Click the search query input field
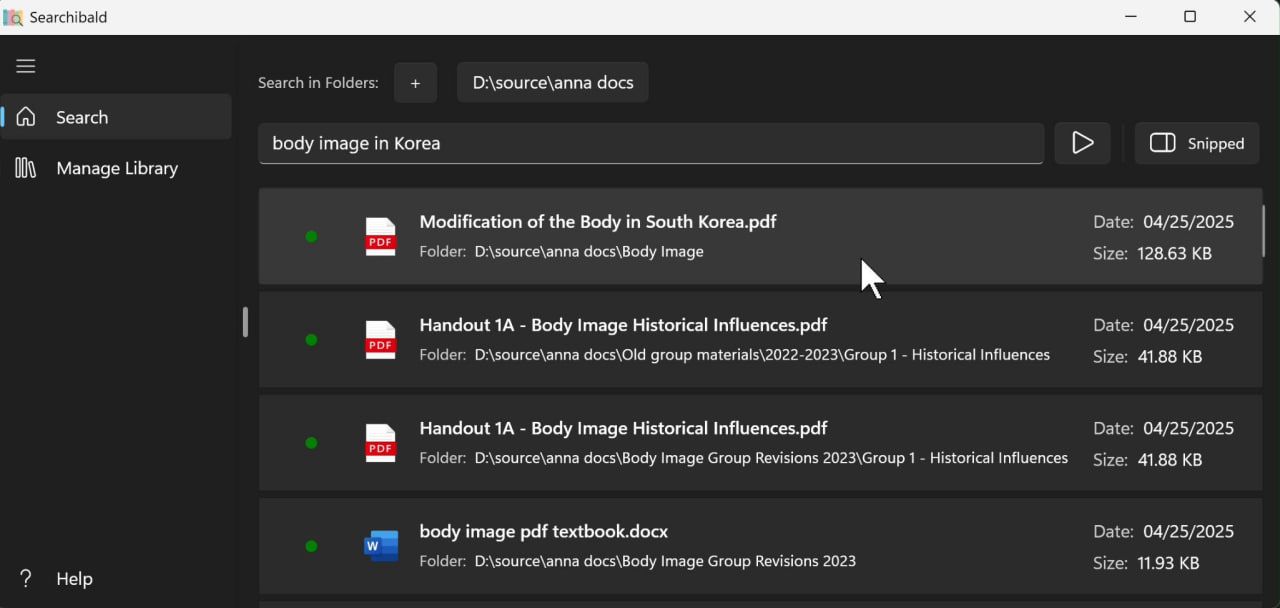Screen dimensions: 1280x608 click(x=651, y=143)
